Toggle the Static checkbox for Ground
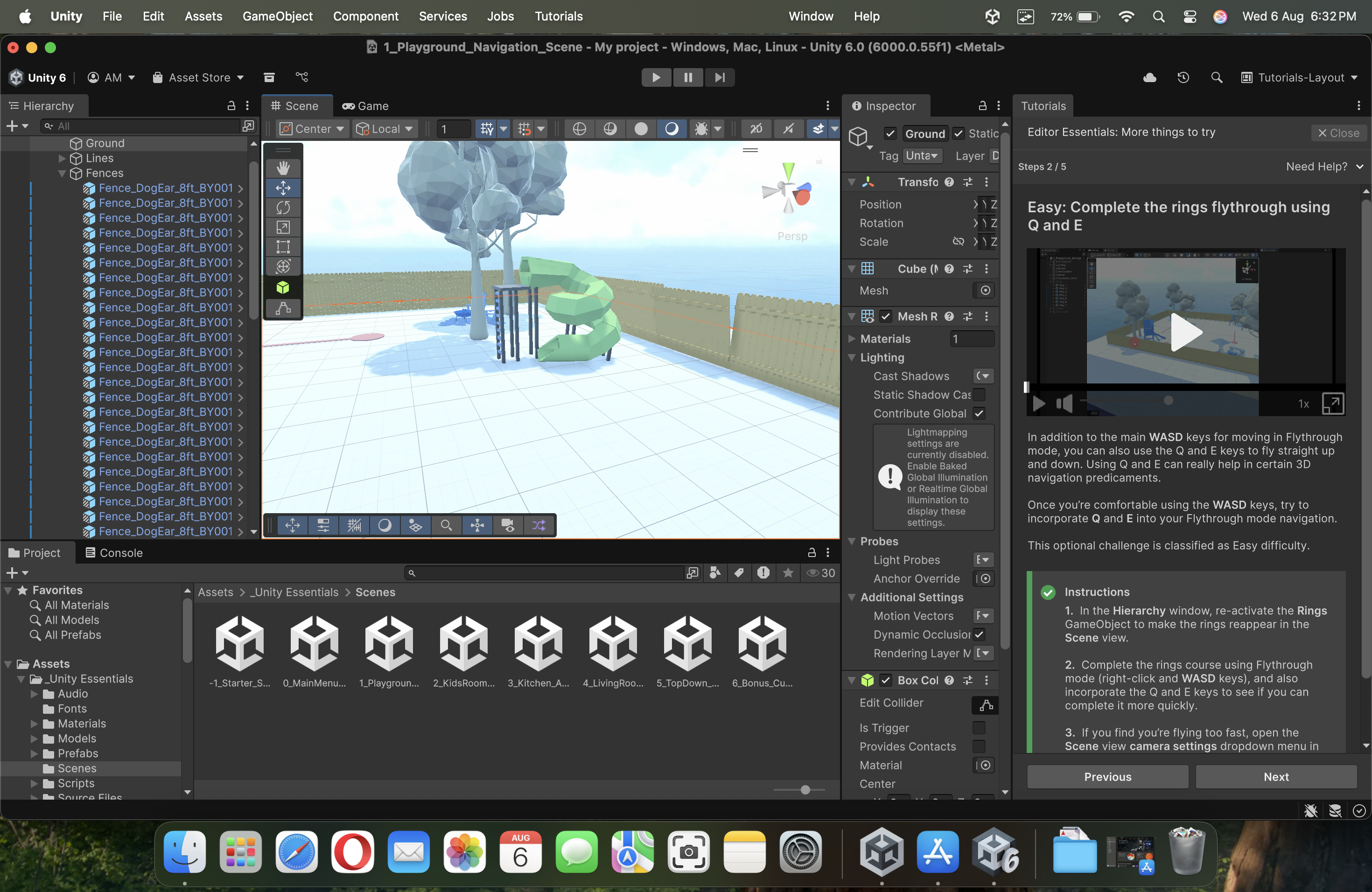 click(958, 134)
